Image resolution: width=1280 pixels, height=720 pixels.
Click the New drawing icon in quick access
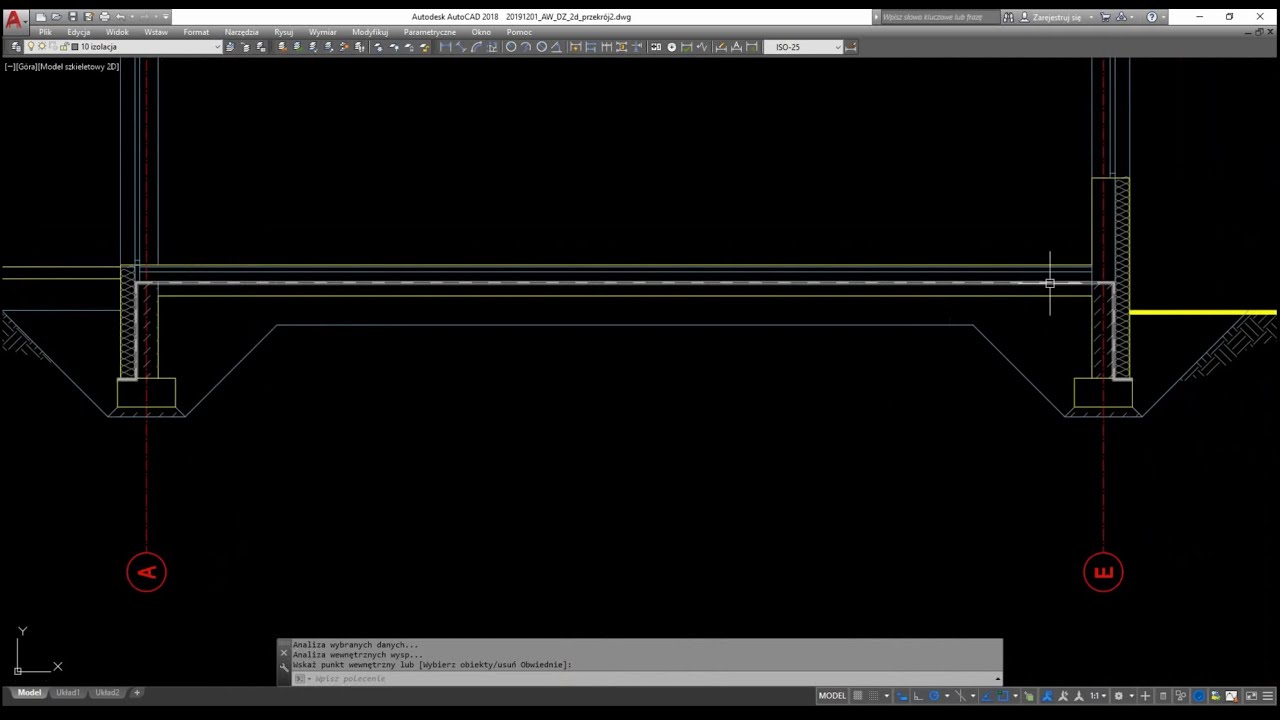(40, 17)
